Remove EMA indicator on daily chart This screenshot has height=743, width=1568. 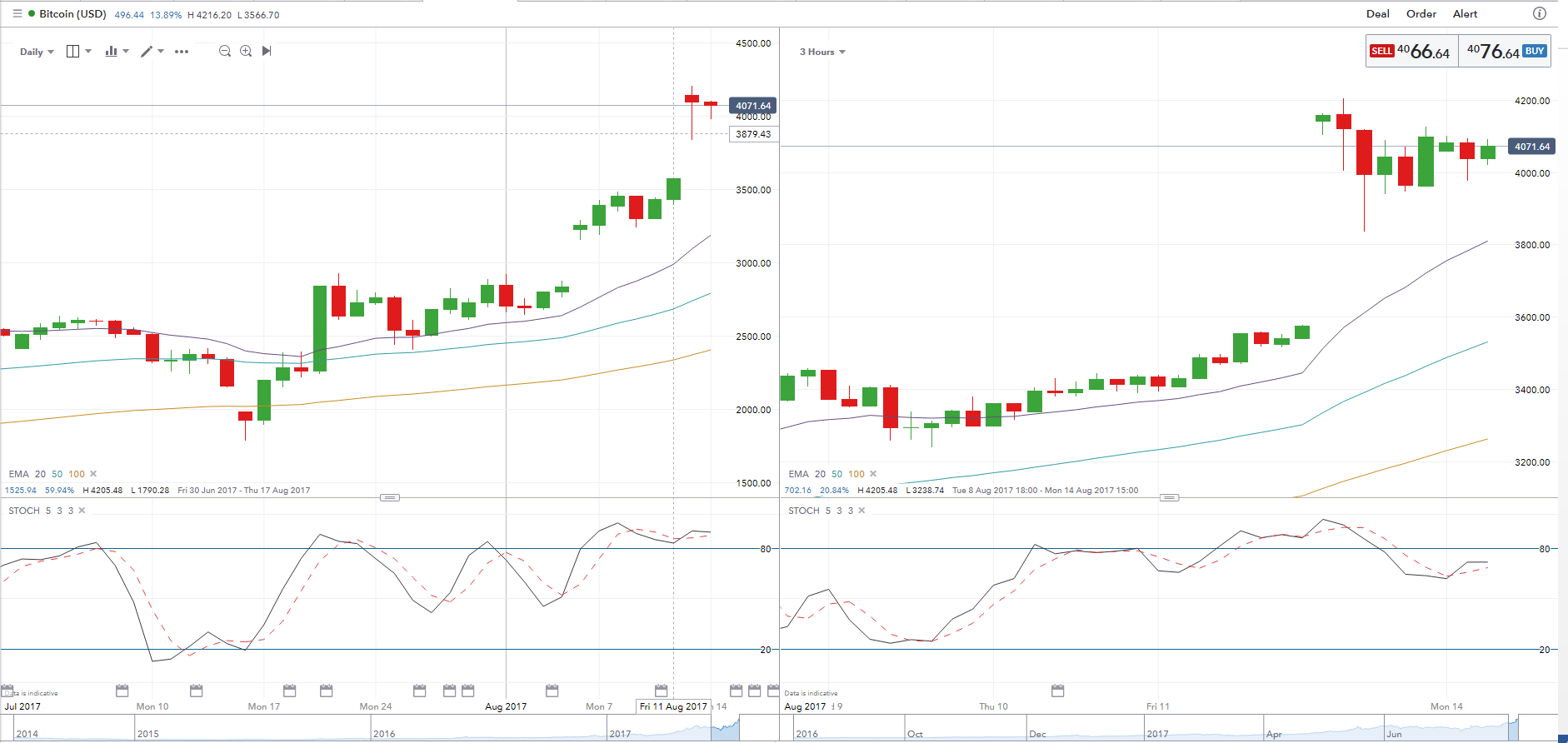[x=93, y=474]
